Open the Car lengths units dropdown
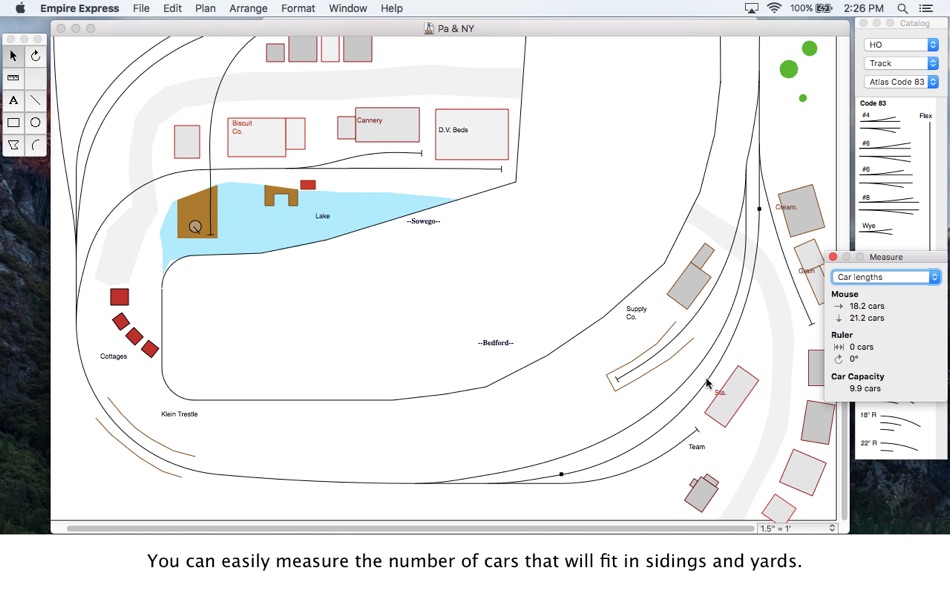Screen dimensions: 950x594 click(885, 277)
